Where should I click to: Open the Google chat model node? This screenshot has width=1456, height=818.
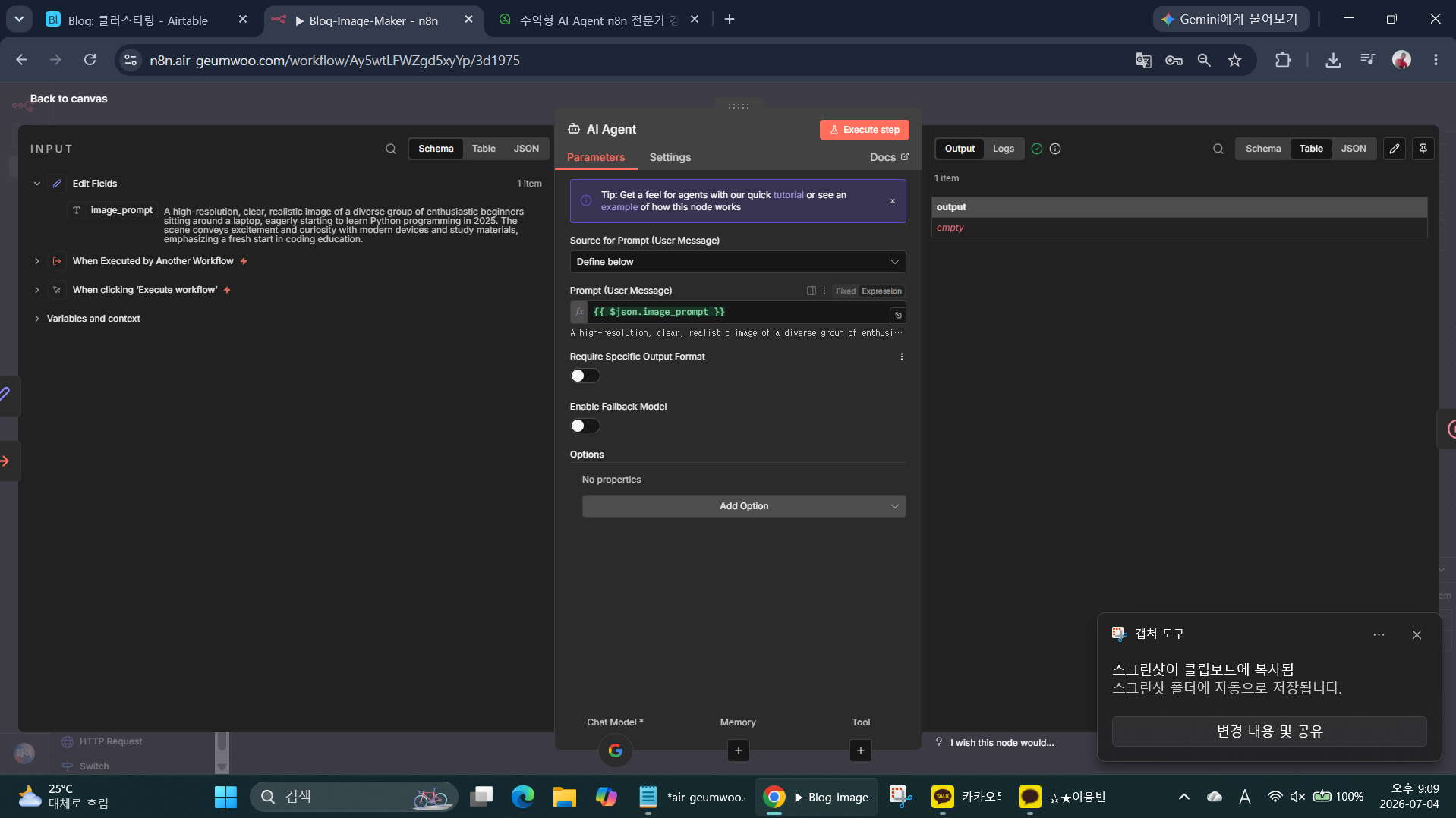click(616, 750)
